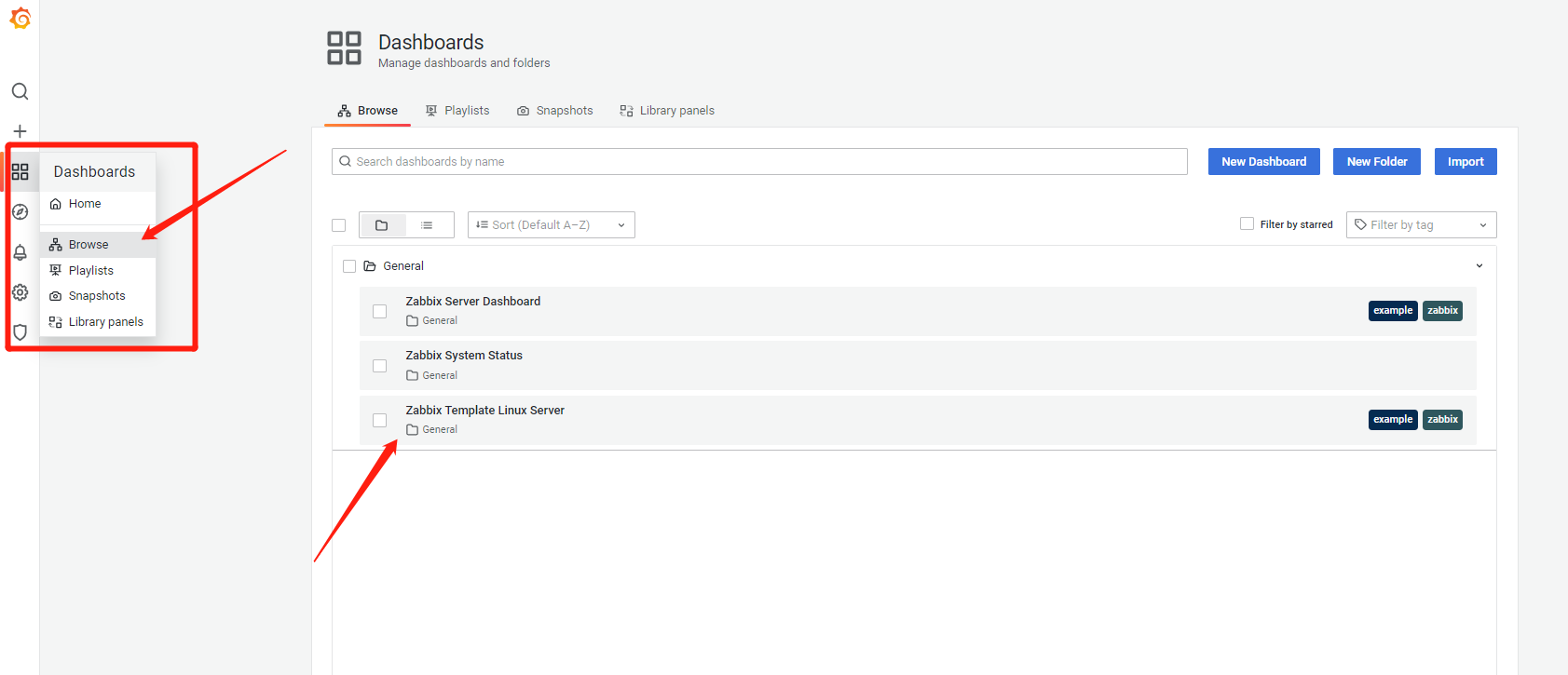Click the New Dashboard button
The height and width of the screenshot is (675, 1568).
point(1264,162)
